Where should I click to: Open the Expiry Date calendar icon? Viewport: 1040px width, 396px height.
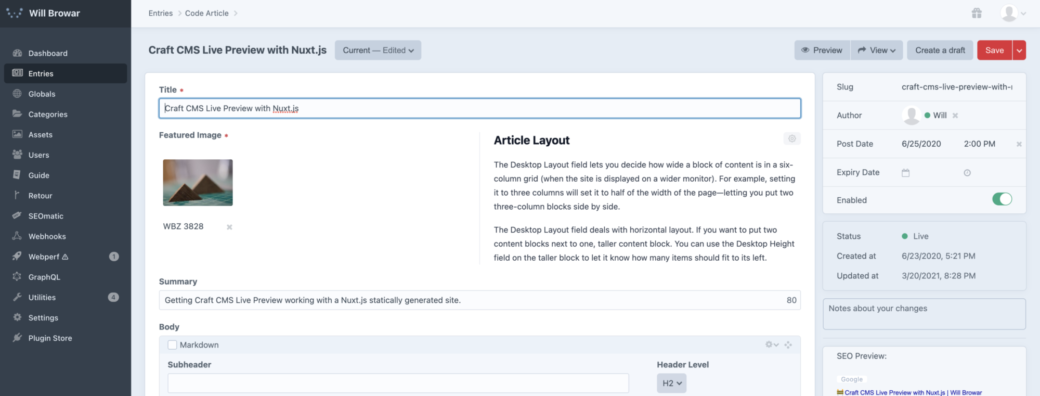905,172
